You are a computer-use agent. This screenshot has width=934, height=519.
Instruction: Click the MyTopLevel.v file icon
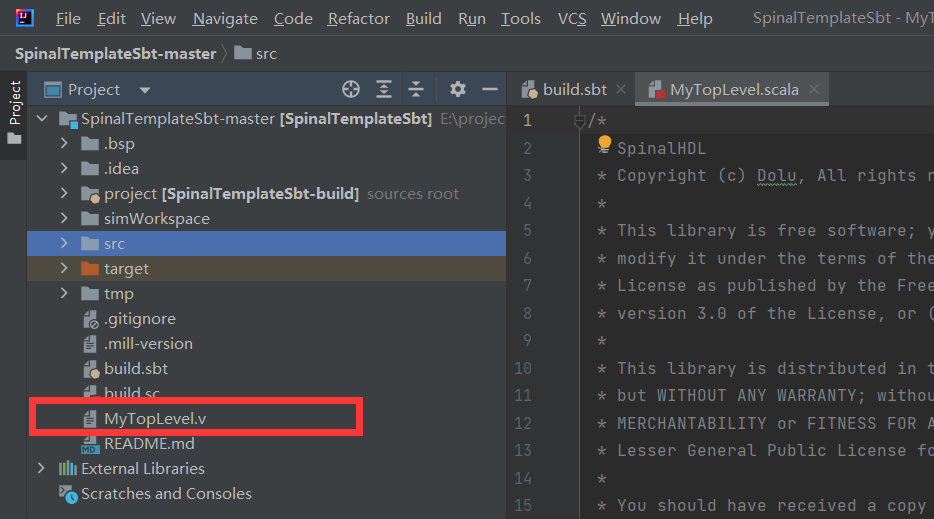pos(90,419)
